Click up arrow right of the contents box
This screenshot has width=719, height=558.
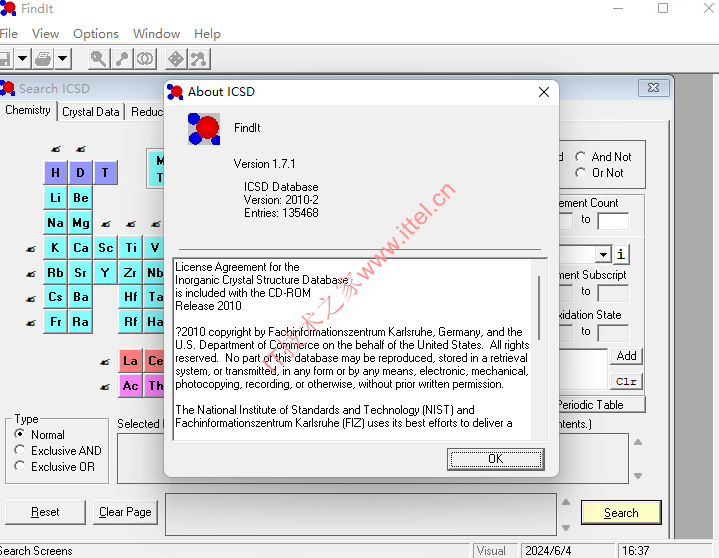click(x=638, y=442)
